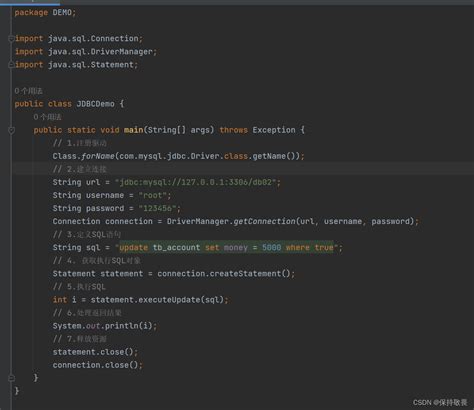
Task: Click 'throws Exception' in the main signature
Action: pos(257,130)
